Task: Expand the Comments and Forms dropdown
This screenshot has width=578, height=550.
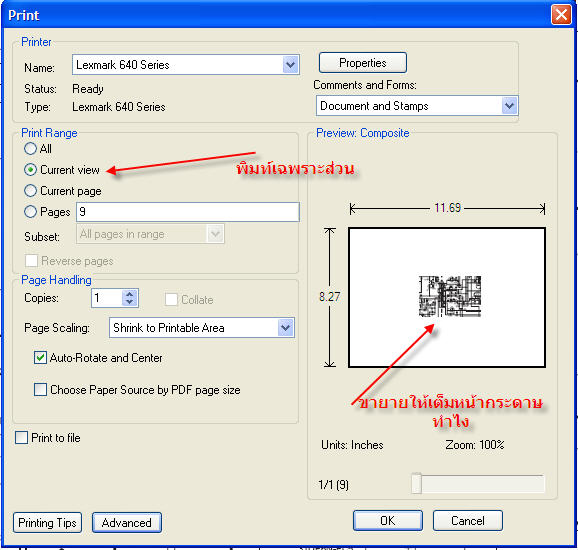Action: pyautogui.click(x=509, y=106)
